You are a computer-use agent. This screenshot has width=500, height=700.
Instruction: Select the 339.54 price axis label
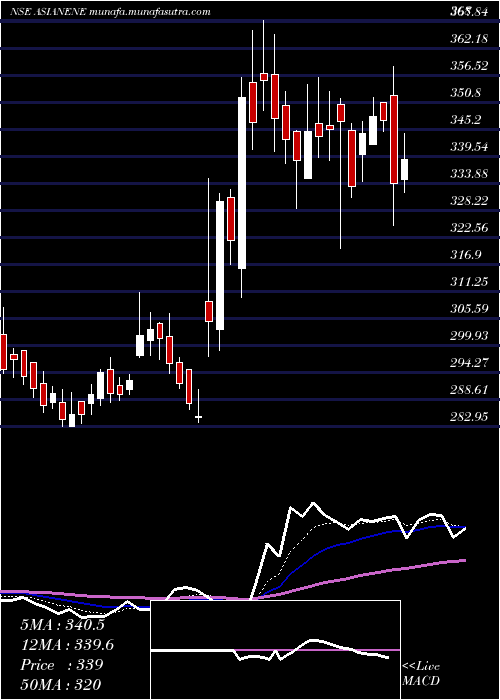[x=469, y=146]
